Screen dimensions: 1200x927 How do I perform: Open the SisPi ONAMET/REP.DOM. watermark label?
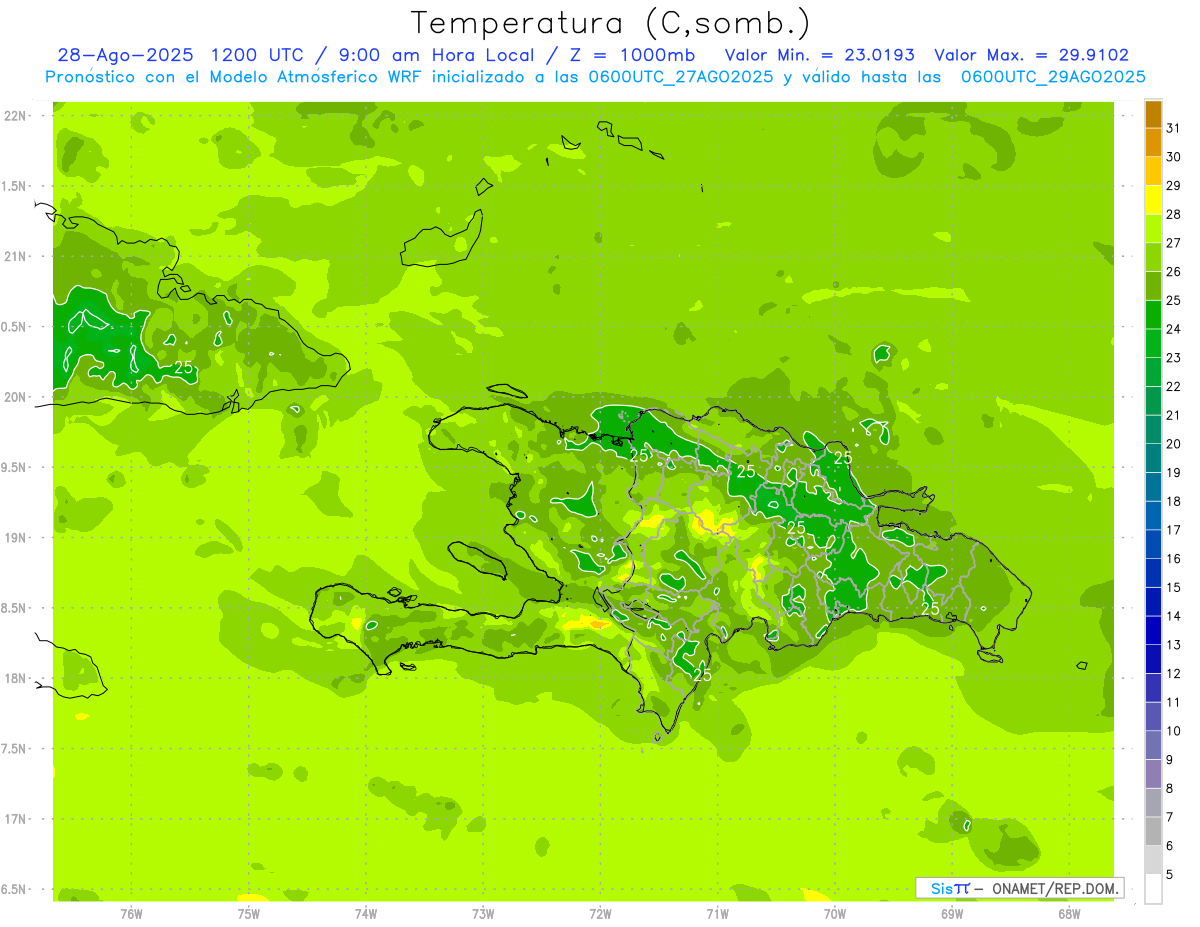(1019, 888)
